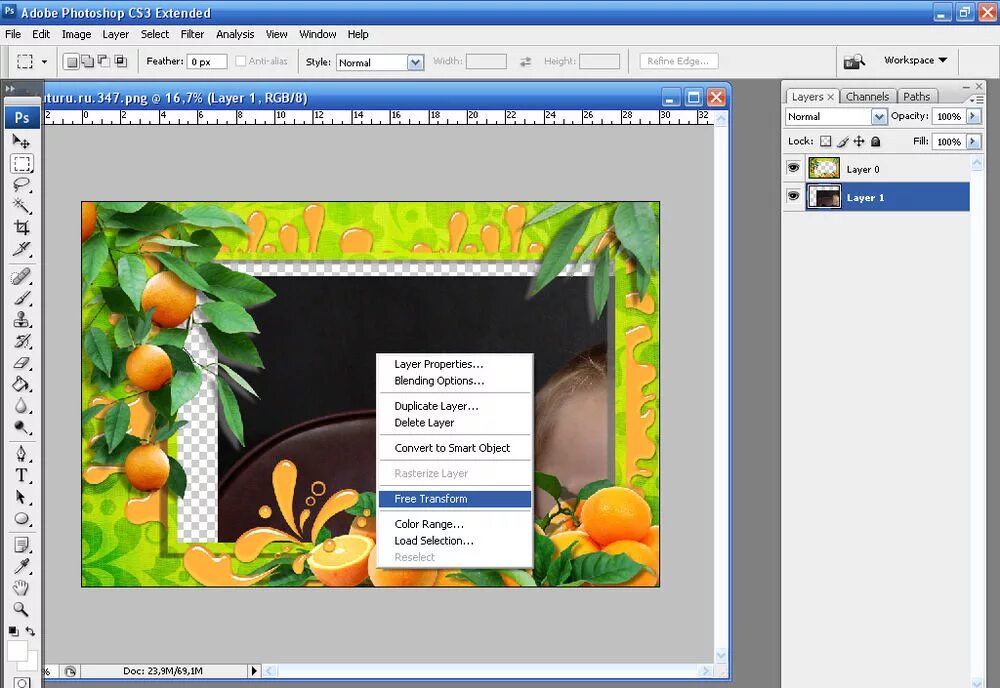
Task: Select the Path Selection tool
Action: click(21, 497)
